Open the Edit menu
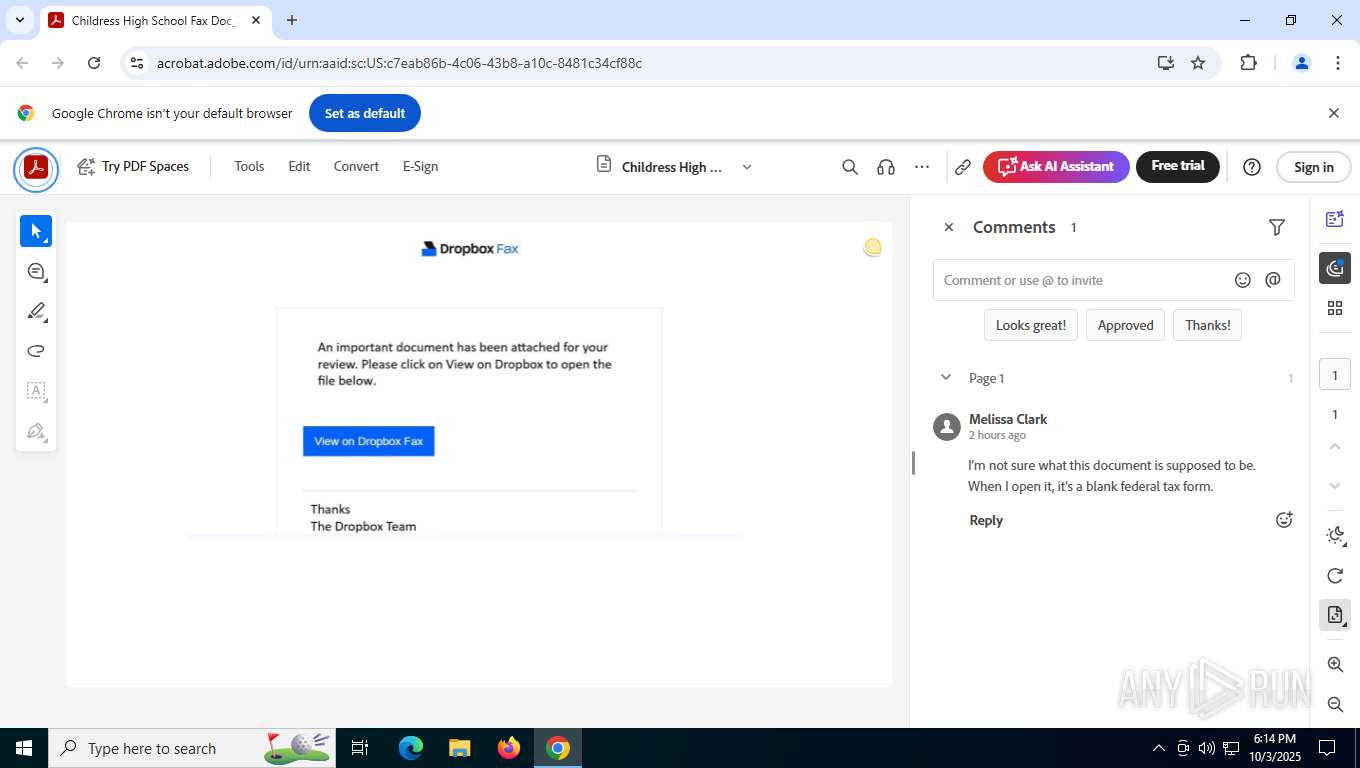The height and width of the screenshot is (768, 1360). tap(299, 167)
